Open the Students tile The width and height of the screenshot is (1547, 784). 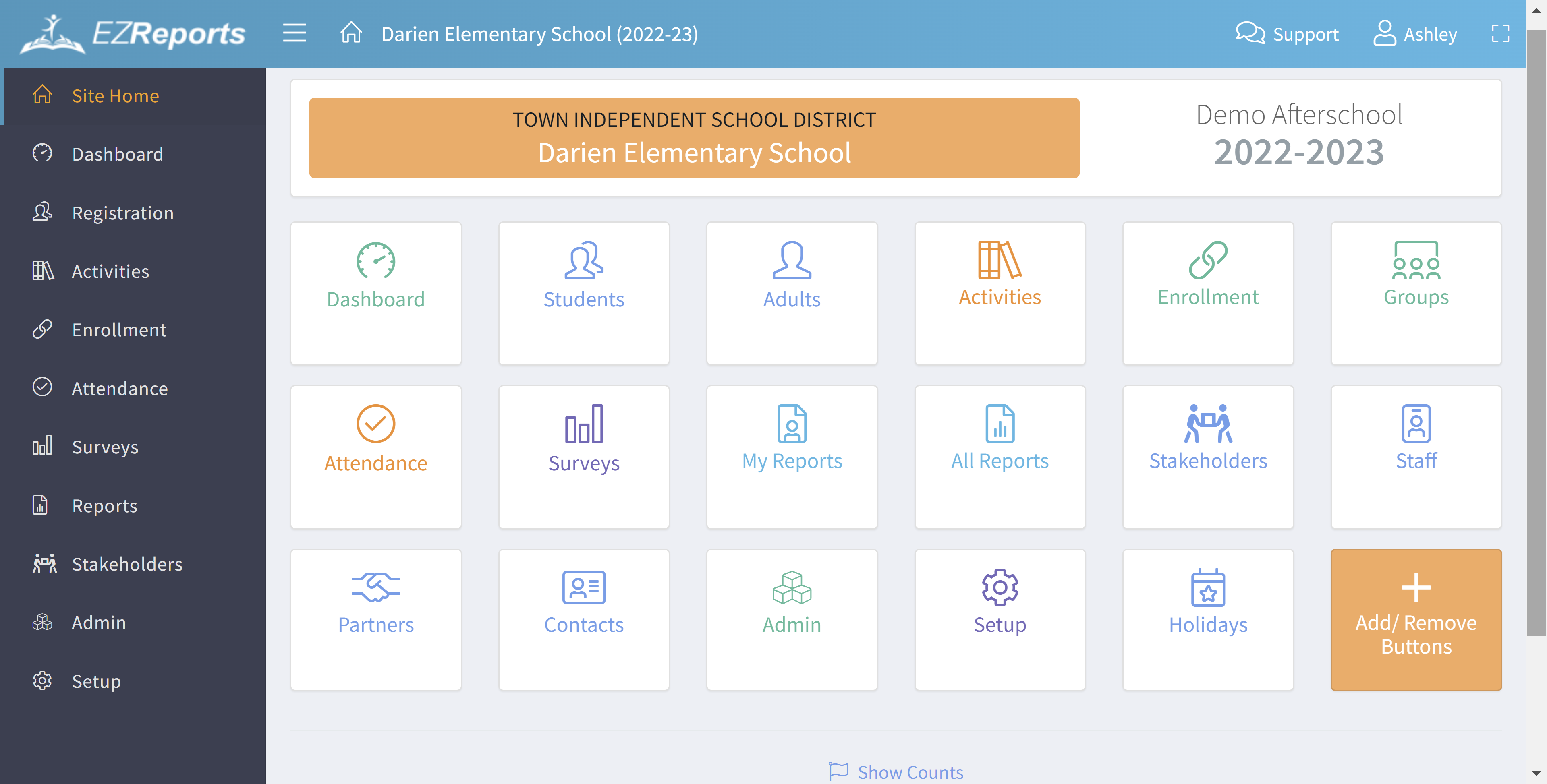(583, 293)
